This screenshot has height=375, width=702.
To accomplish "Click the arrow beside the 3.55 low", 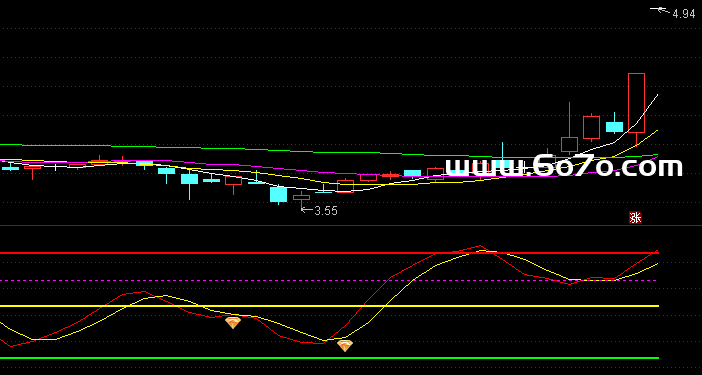I will [x=307, y=209].
